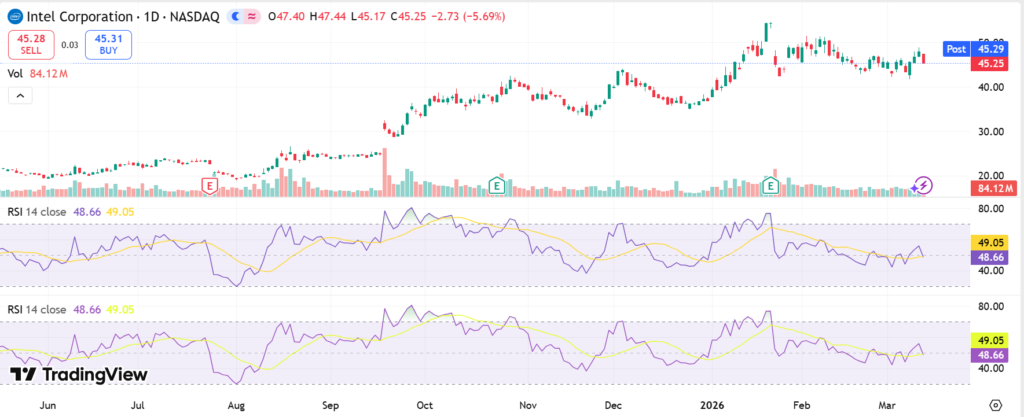Click the Vol 84.12M volume legend

pos(35,73)
